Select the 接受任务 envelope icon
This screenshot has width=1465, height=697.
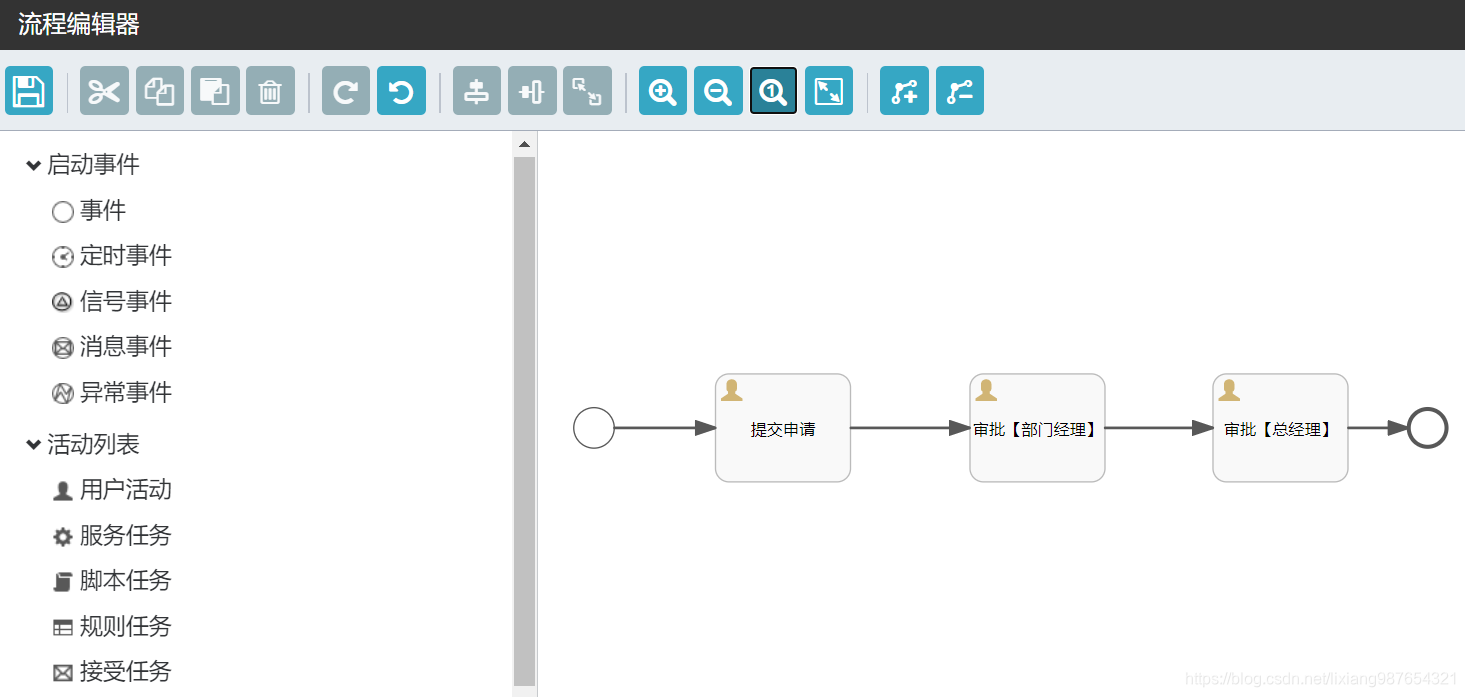coord(63,673)
